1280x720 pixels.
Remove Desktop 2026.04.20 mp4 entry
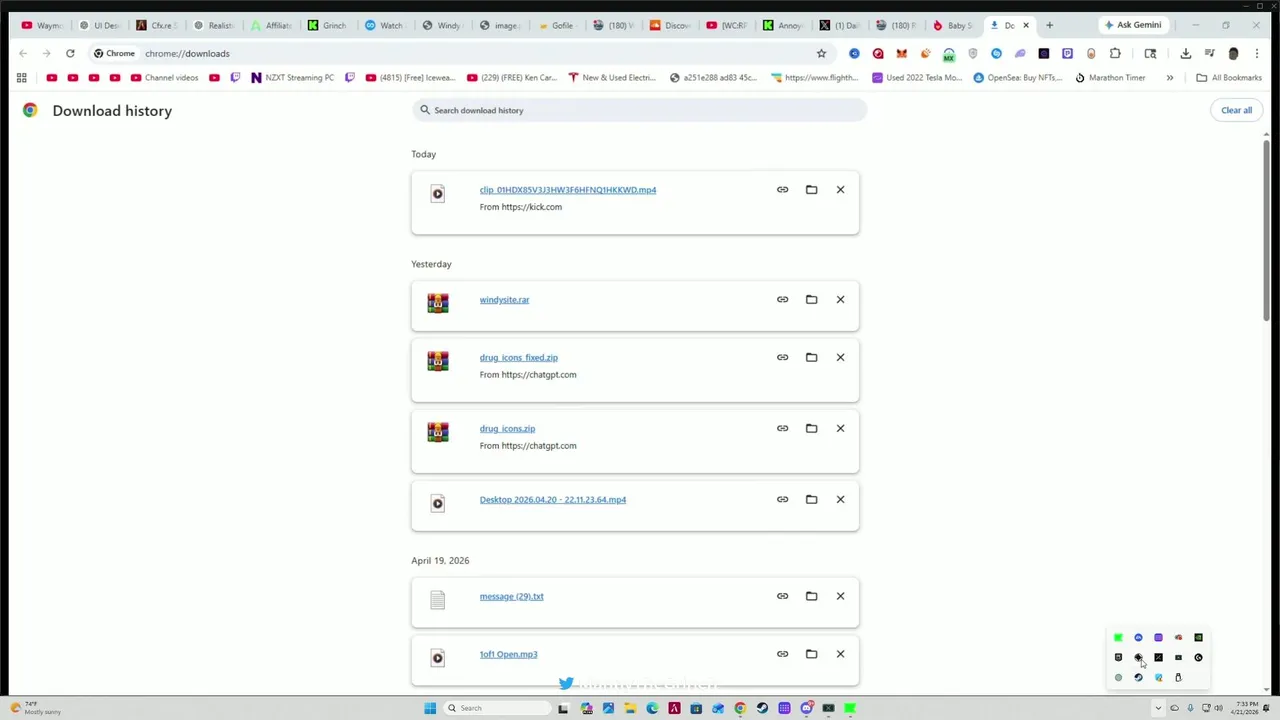tap(840, 499)
